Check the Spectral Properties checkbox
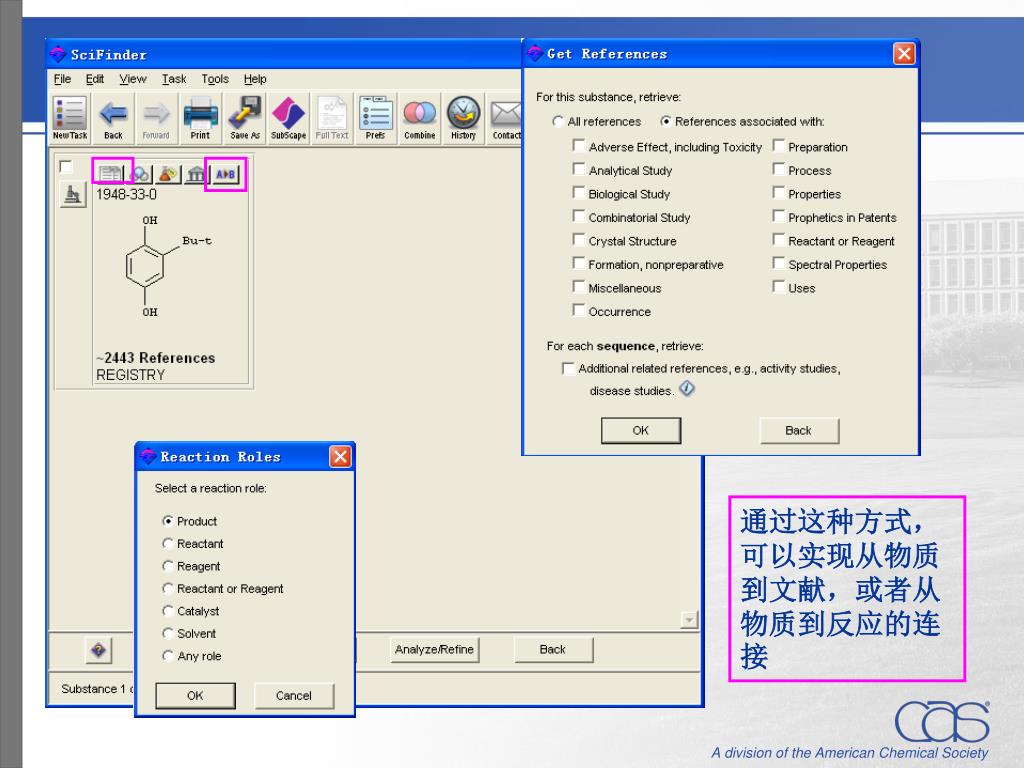 pos(778,263)
